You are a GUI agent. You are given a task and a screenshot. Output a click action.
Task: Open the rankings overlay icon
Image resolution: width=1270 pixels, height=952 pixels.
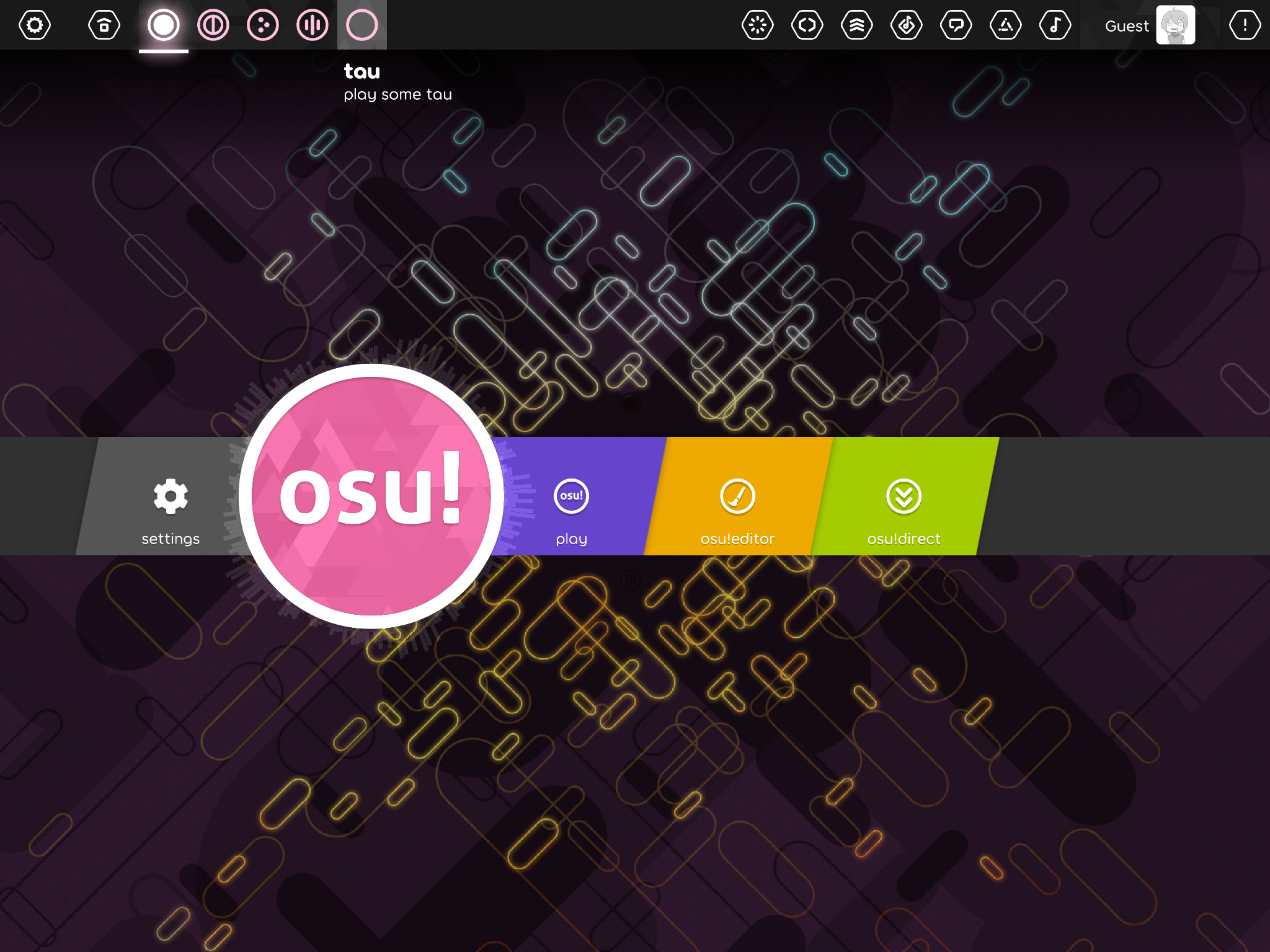pyautogui.click(x=857, y=25)
